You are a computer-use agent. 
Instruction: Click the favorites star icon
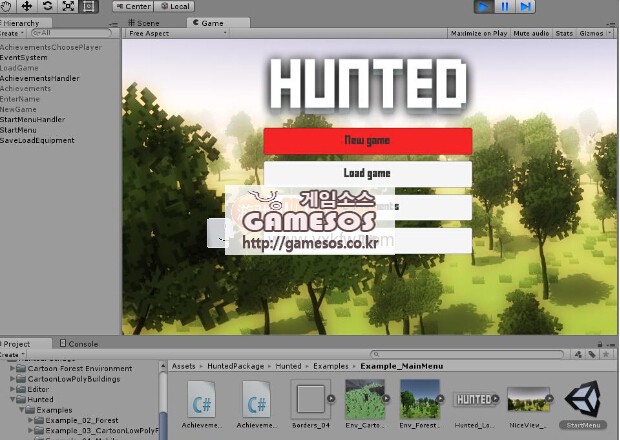(x=605, y=354)
